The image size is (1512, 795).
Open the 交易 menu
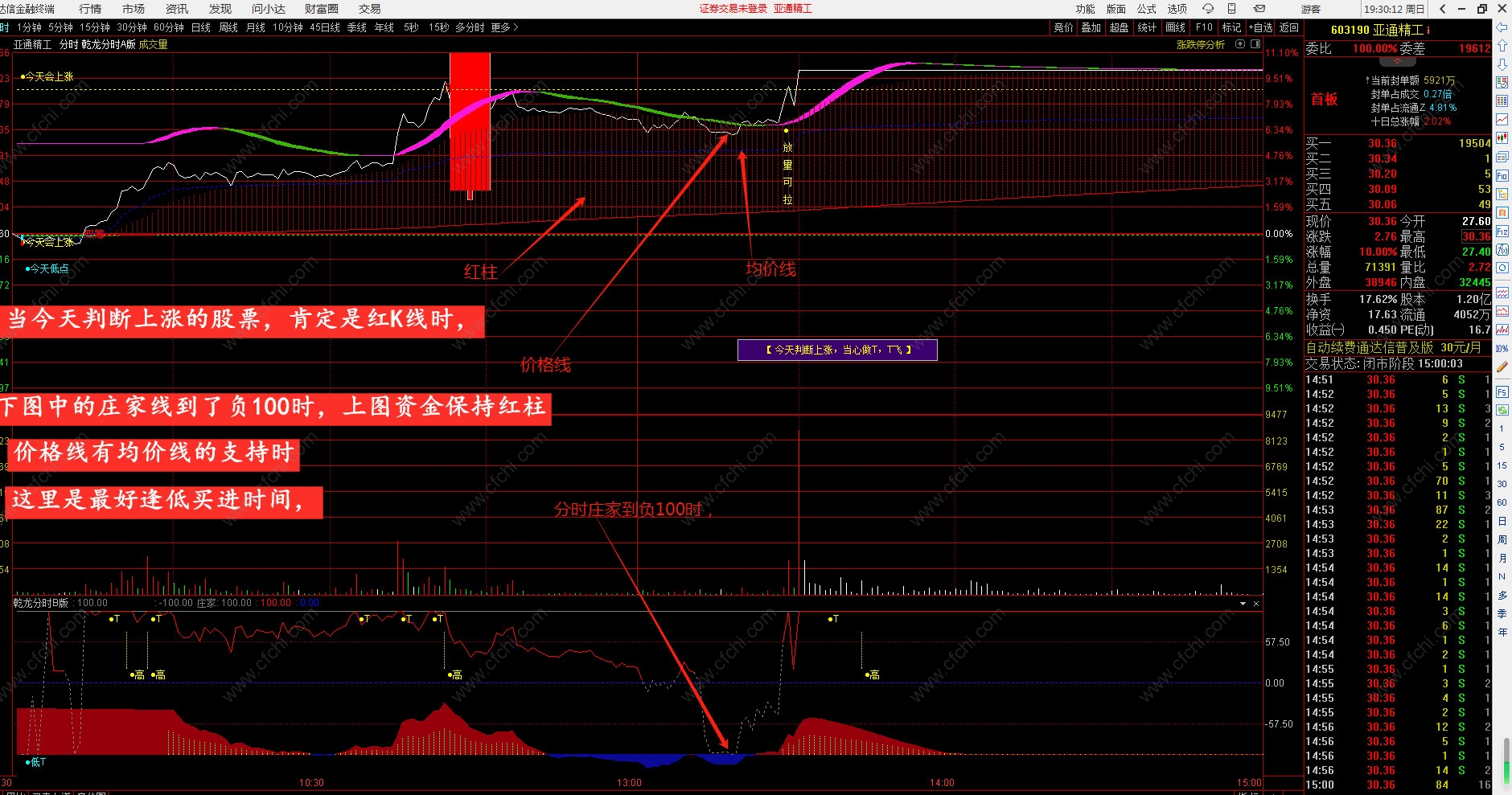pyautogui.click(x=370, y=9)
